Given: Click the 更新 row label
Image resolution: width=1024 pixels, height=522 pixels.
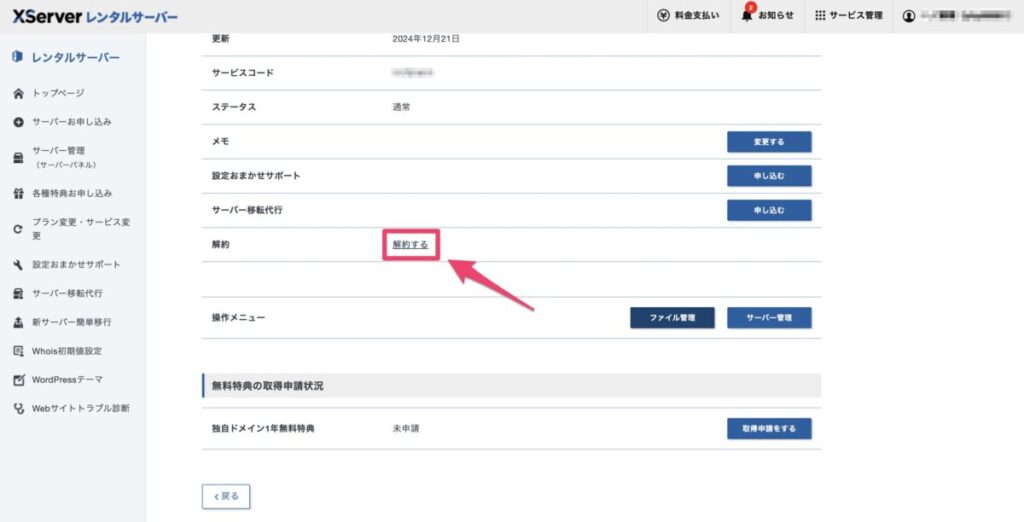Looking at the screenshot, I should (221, 39).
